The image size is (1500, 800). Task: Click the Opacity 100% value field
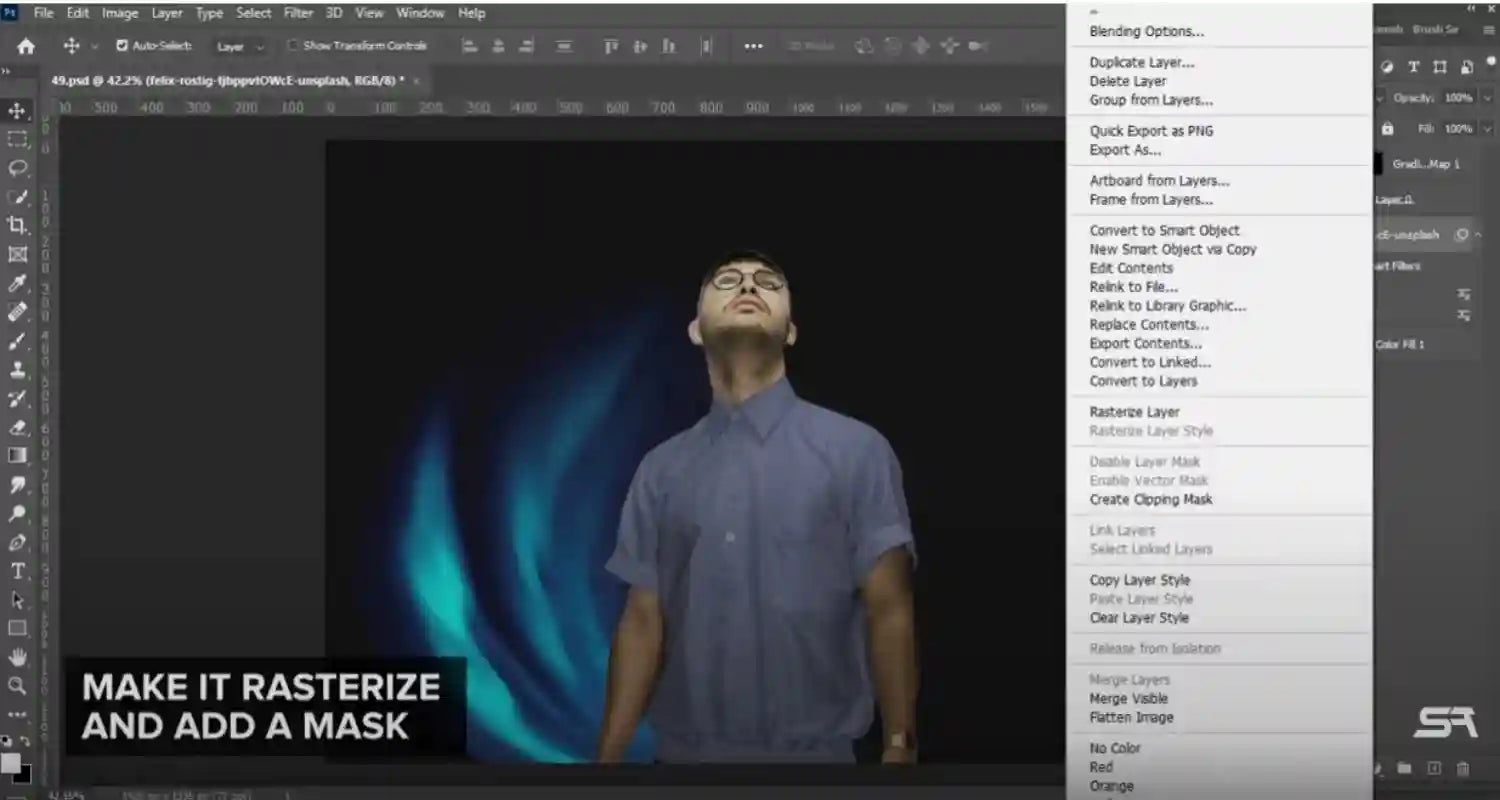coord(1458,98)
